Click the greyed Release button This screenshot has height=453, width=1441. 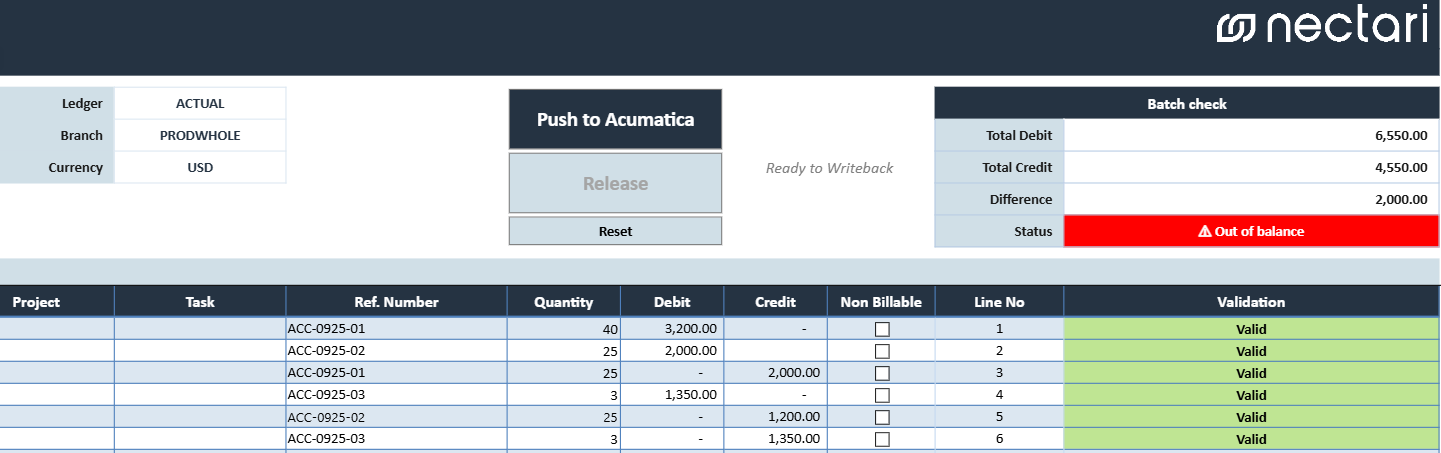pyautogui.click(x=615, y=183)
